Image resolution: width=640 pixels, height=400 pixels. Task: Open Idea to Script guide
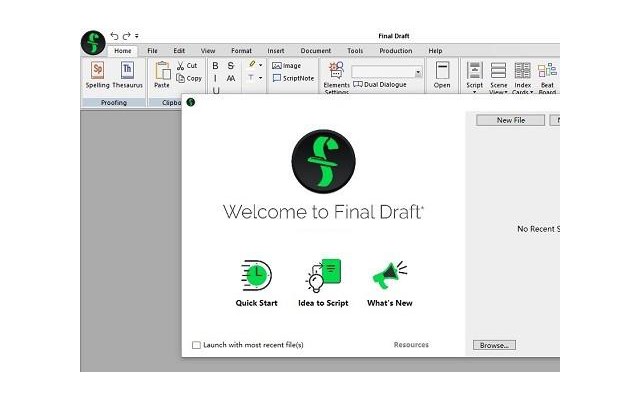(323, 283)
